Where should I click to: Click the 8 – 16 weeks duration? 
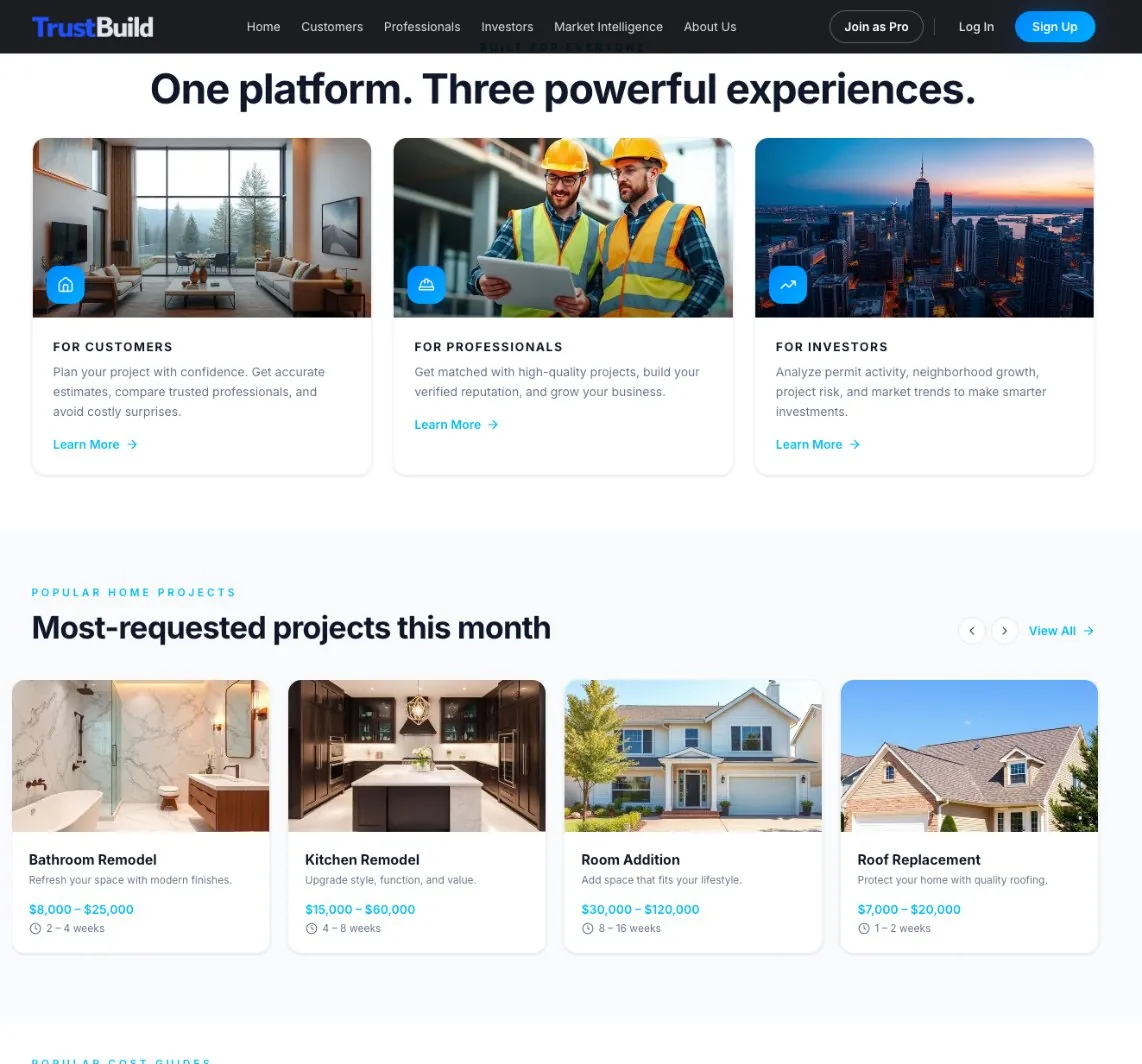pyautogui.click(x=629, y=929)
